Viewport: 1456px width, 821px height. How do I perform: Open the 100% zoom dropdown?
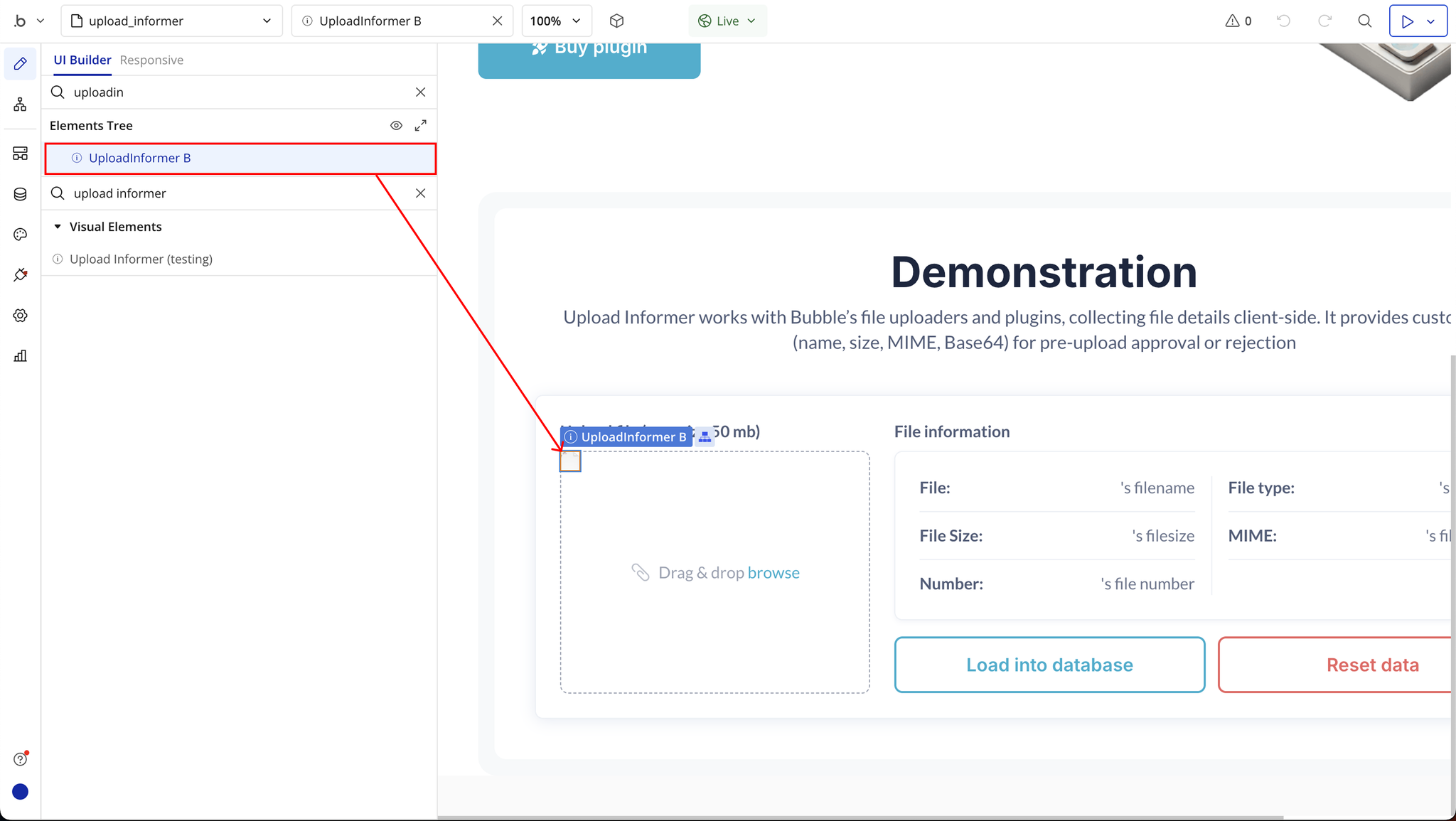coord(555,21)
